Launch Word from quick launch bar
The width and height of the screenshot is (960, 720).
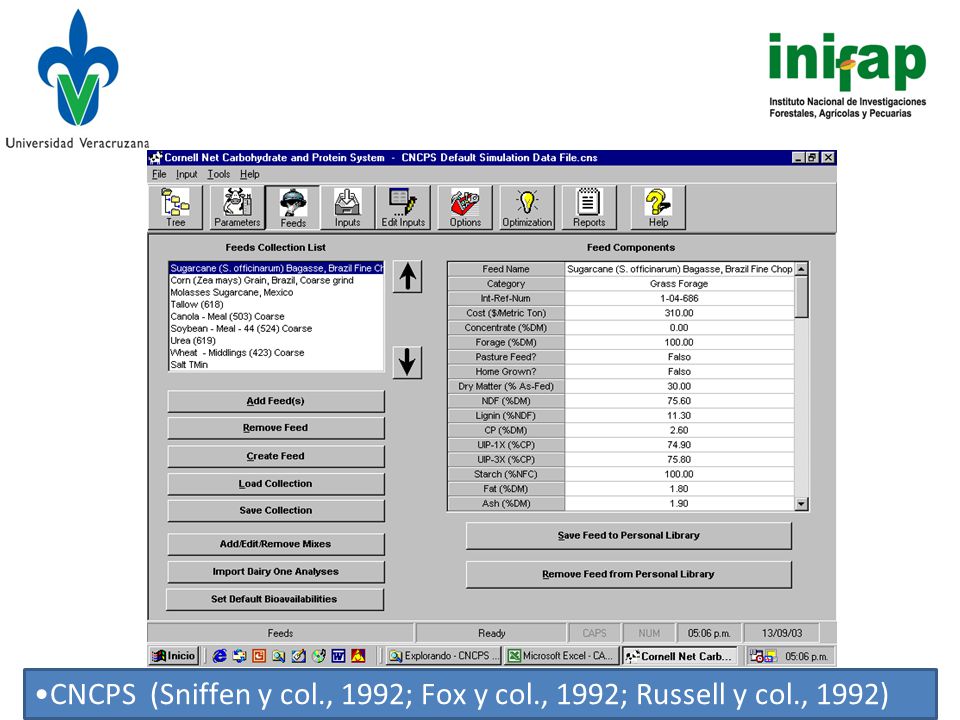click(339, 656)
